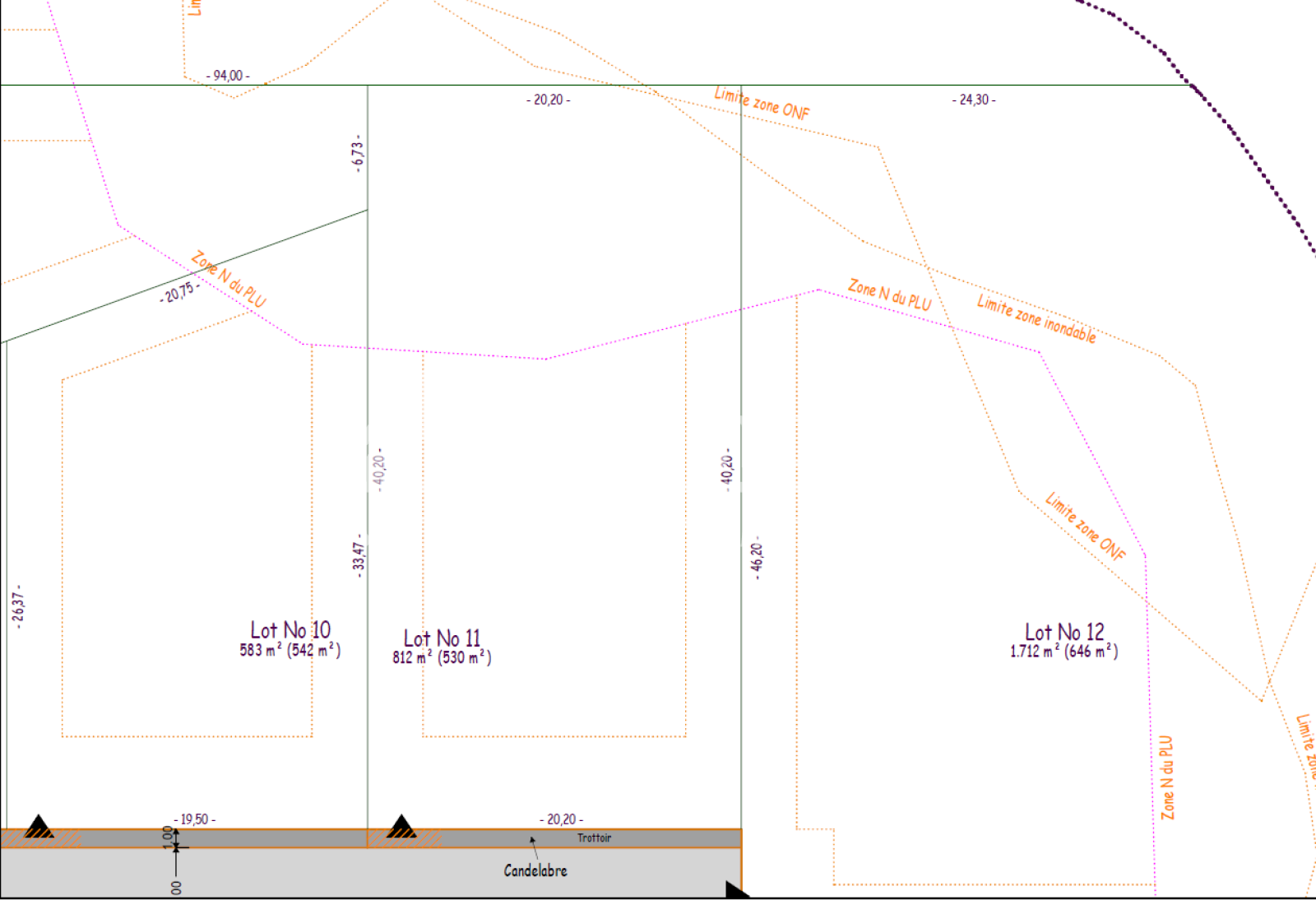Select the 24,30 dimension along top boundary

pyautogui.click(x=974, y=100)
